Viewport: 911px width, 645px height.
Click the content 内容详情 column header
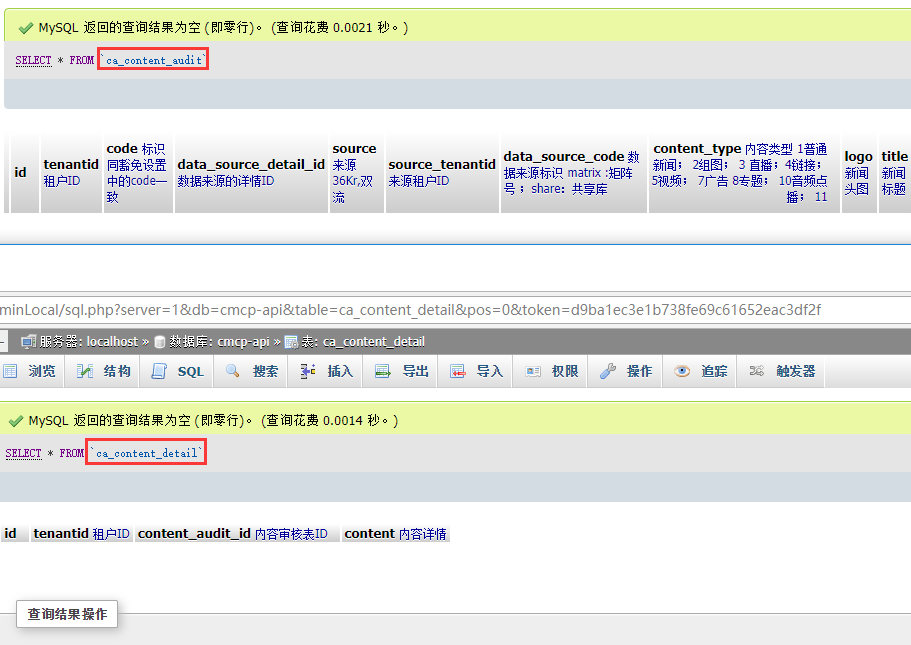pos(396,533)
